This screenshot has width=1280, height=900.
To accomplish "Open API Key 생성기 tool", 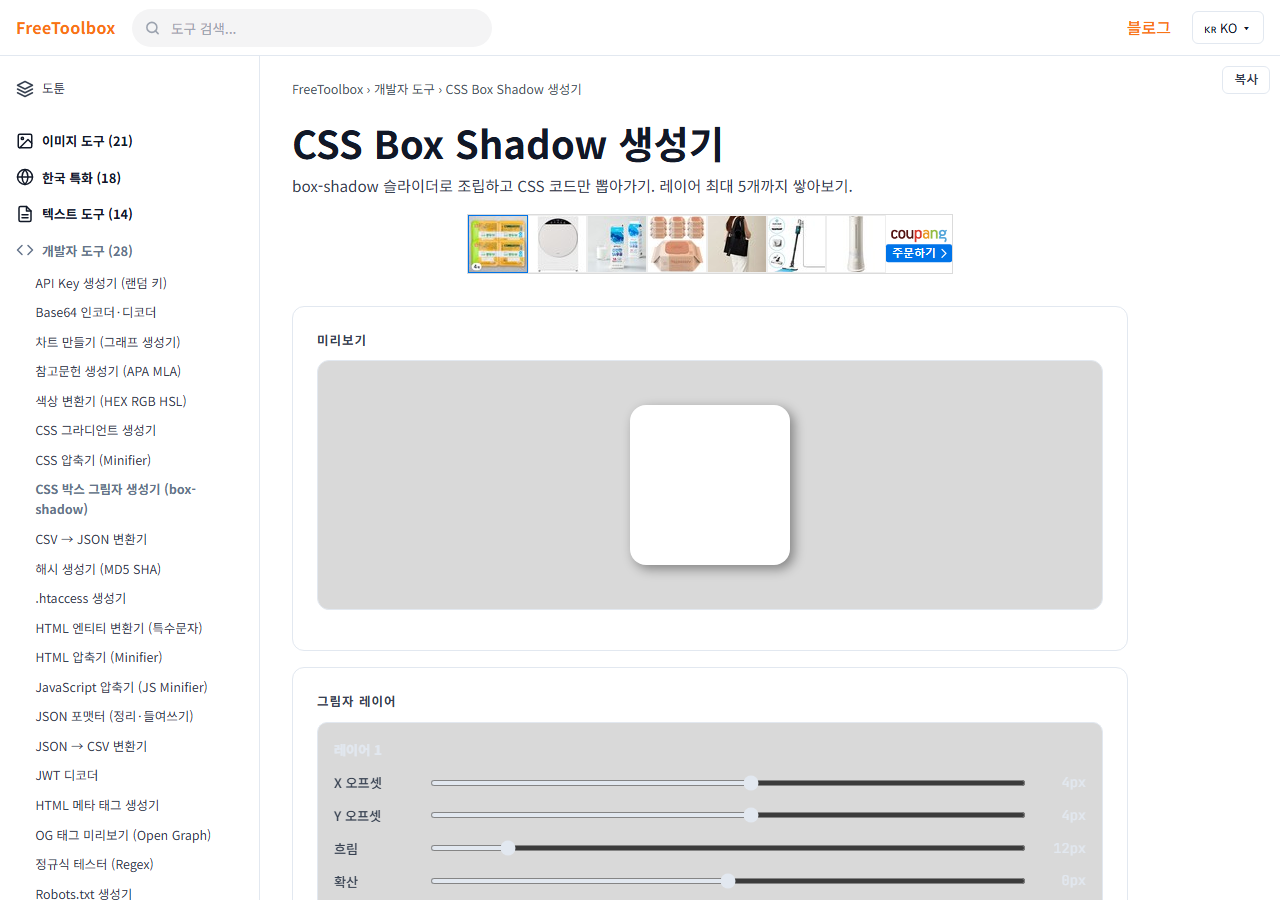I will (x=101, y=283).
